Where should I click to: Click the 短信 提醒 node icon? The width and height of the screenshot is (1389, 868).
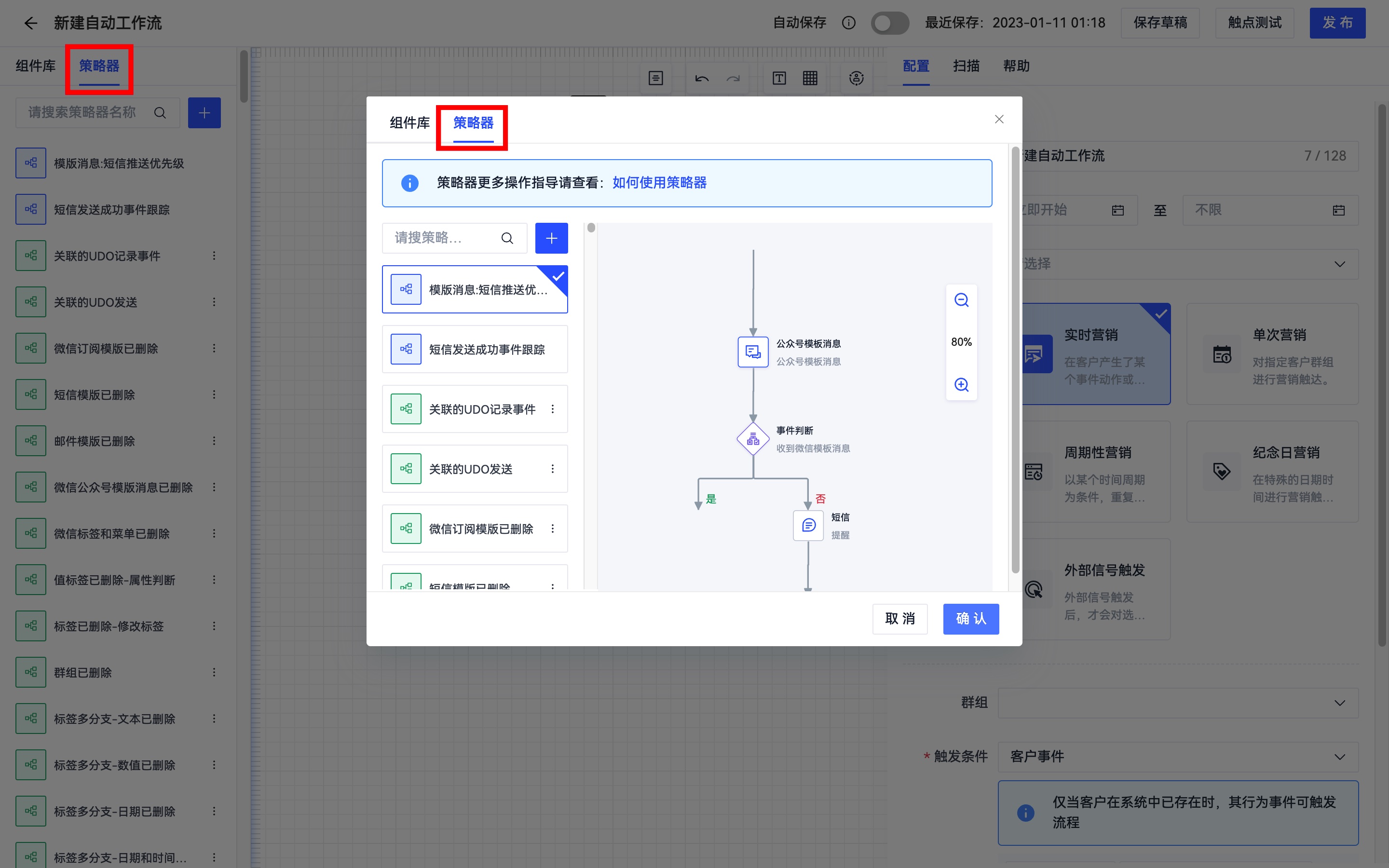coord(808,525)
